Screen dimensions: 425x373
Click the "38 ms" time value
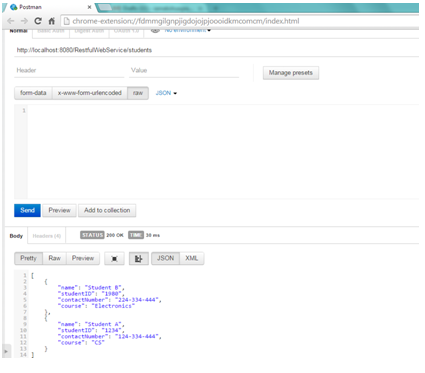point(153,235)
